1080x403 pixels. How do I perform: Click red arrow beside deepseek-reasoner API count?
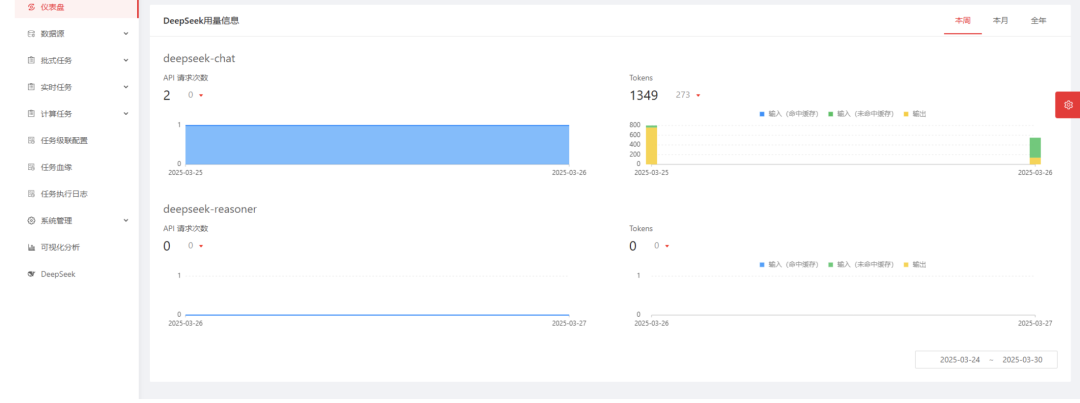(200, 246)
